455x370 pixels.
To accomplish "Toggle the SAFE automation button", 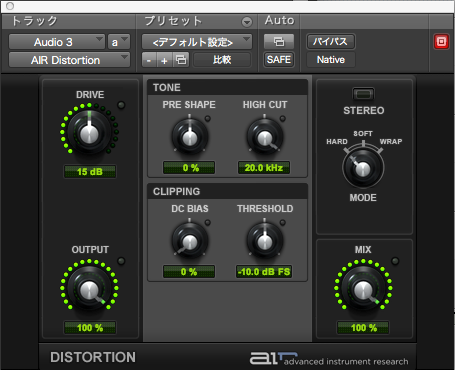I will click(x=279, y=60).
